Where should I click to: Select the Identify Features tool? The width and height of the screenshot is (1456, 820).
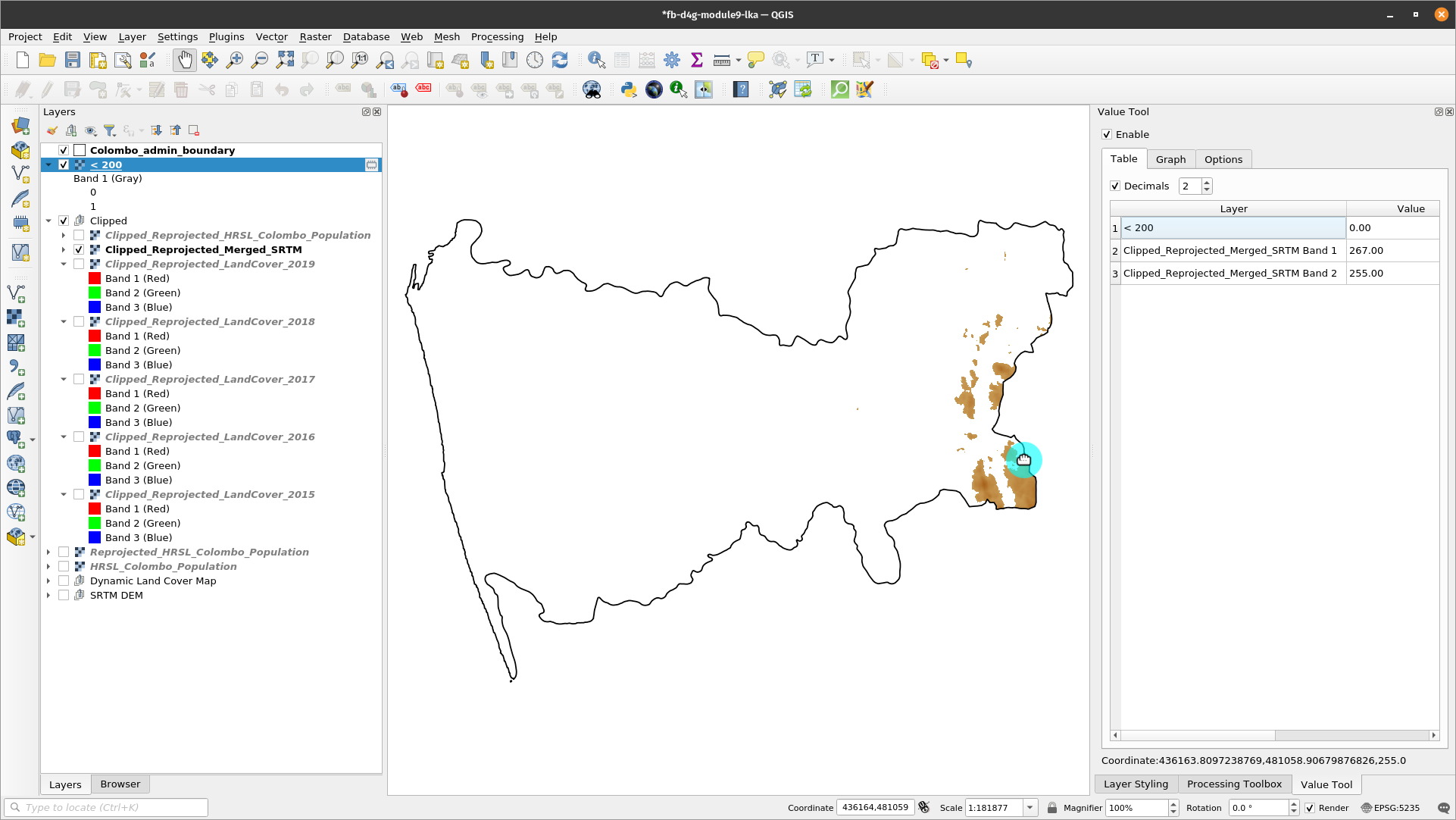coord(596,61)
